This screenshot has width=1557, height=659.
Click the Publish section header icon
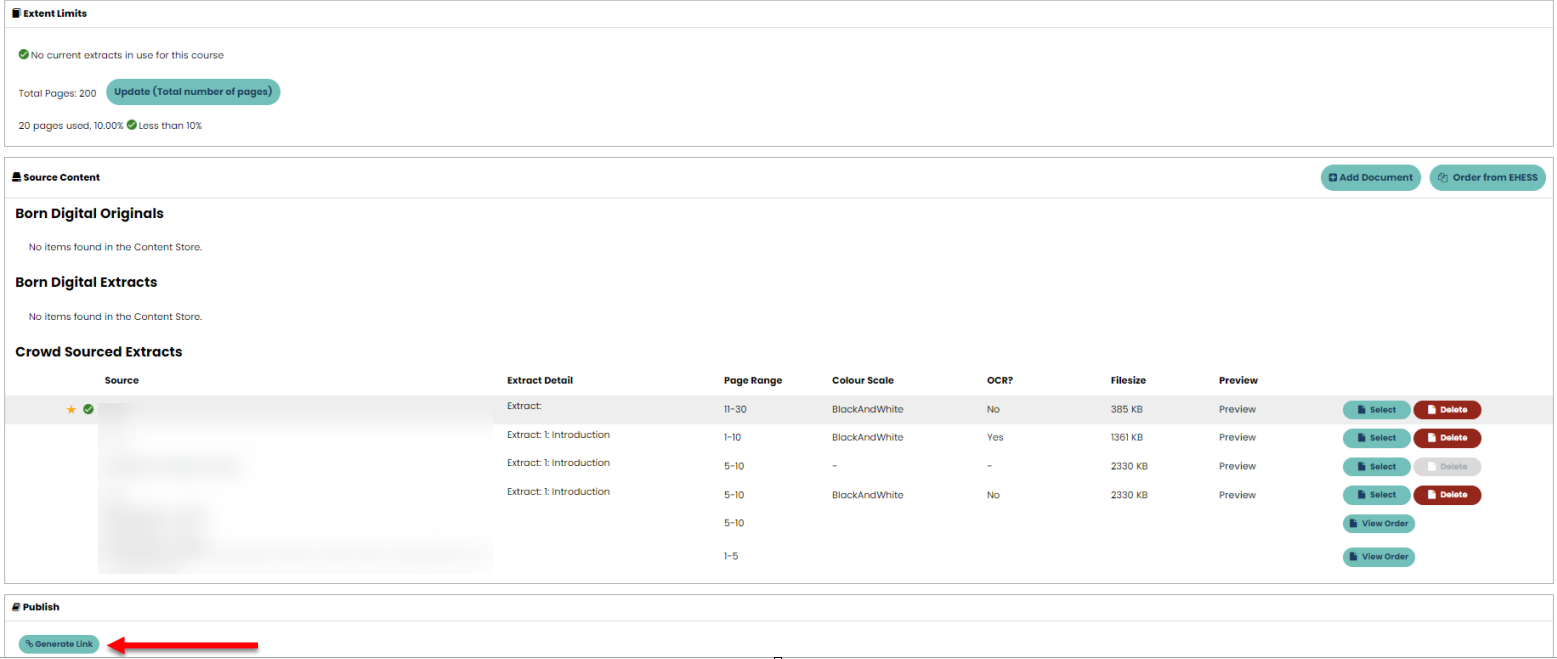(x=16, y=607)
